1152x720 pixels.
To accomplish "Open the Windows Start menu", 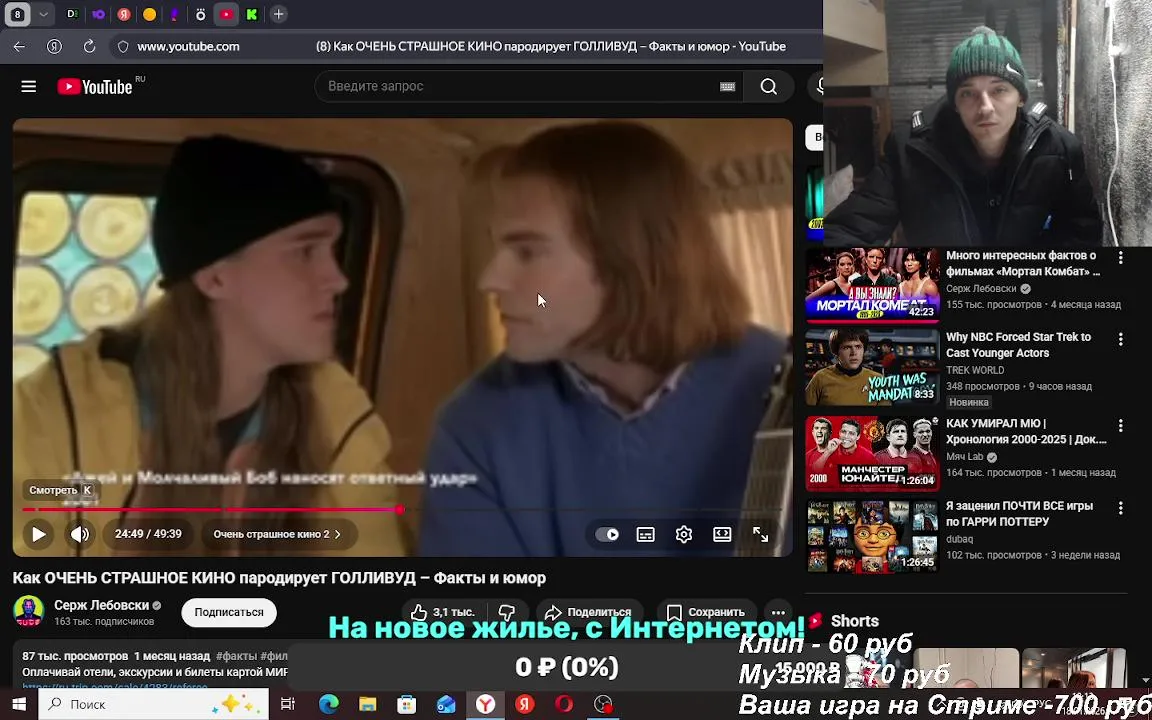I will tap(18, 705).
